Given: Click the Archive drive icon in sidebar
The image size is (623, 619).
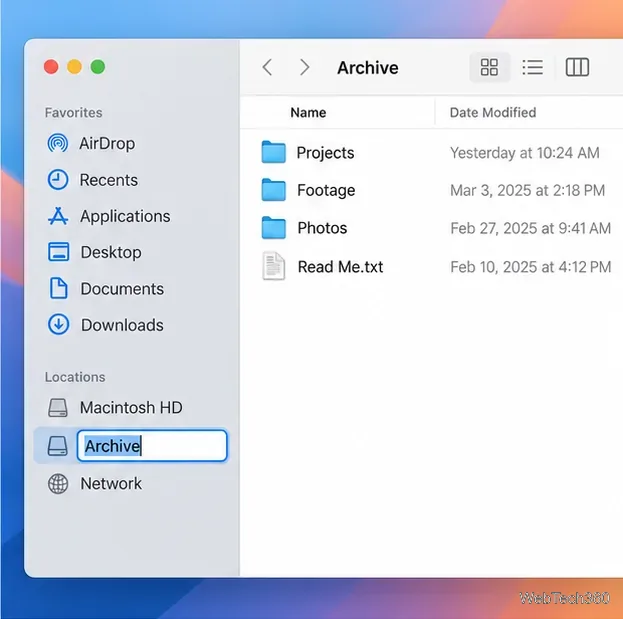Looking at the screenshot, I should 58,446.
